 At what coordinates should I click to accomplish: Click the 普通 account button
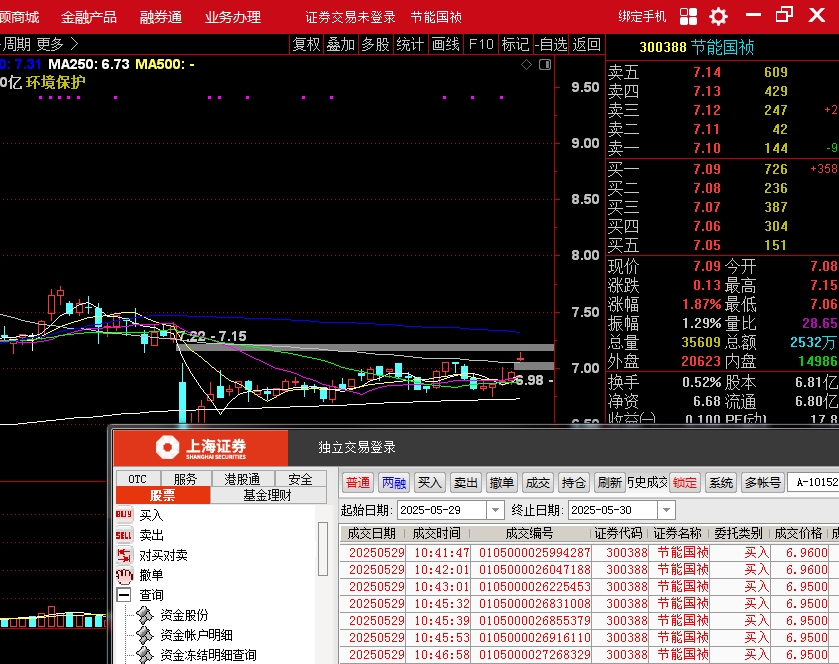point(357,483)
